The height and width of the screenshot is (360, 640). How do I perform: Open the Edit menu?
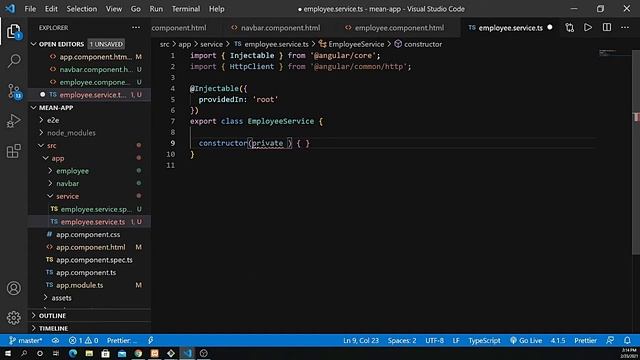[x=51, y=9]
